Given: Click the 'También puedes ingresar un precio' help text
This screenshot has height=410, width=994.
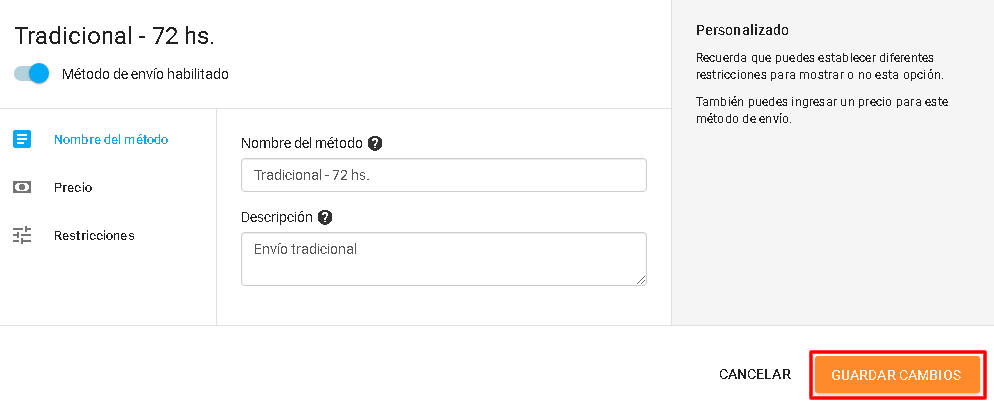Looking at the screenshot, I should pyautogui.click(x=822, y=110).
